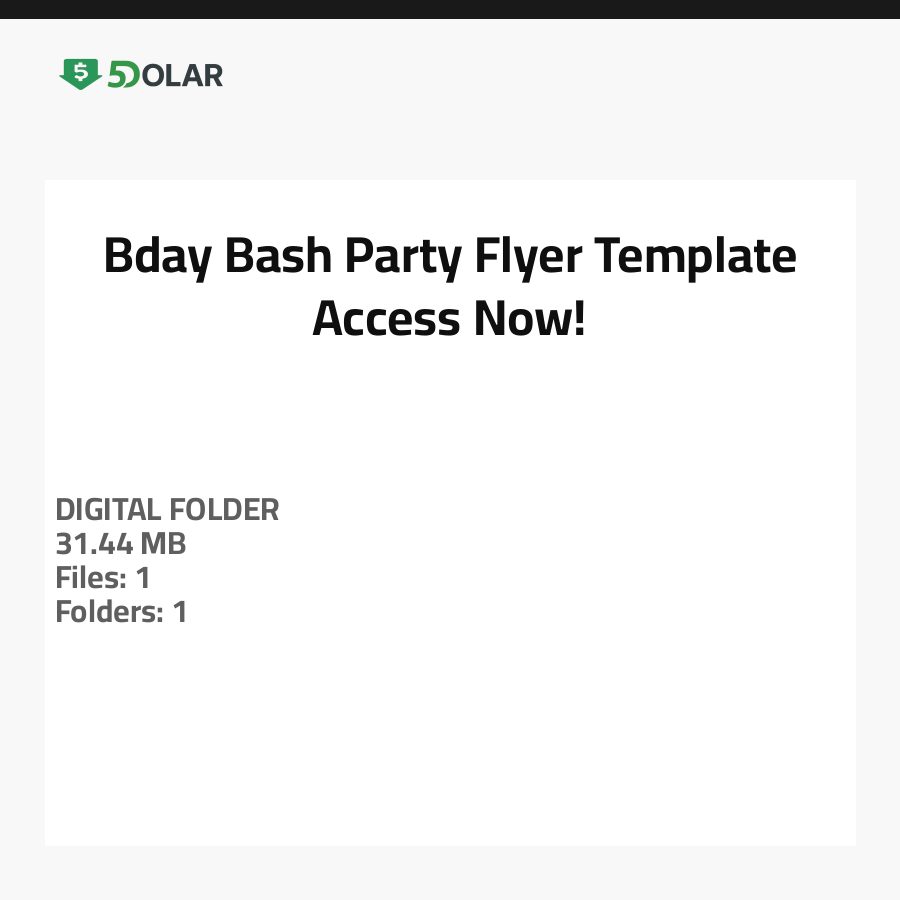Image resolution: width=900 pixels, height=900 pixels.
Task: Click the word DIGITAL in the info block
Action: coord(108,510)
